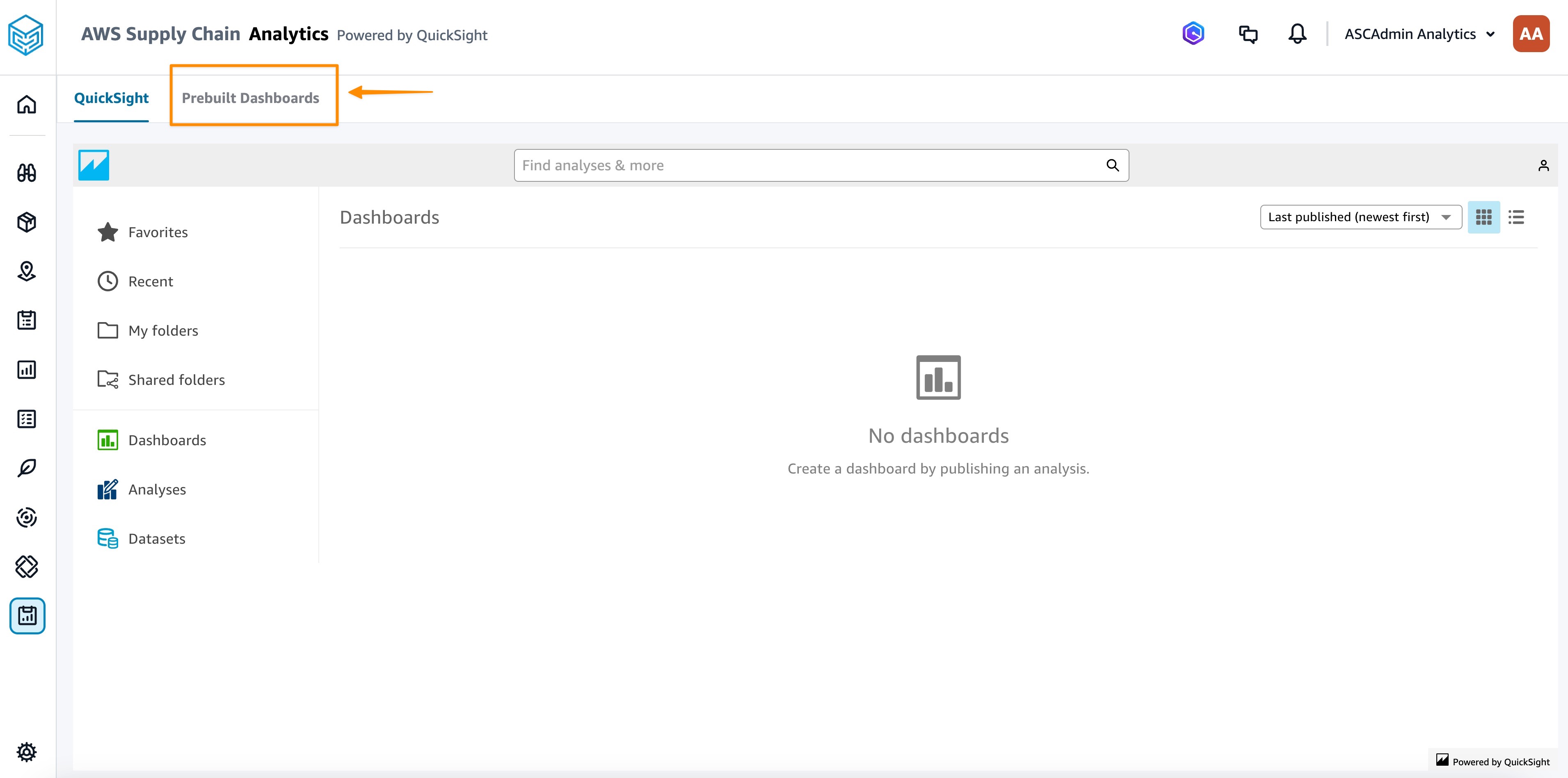Image resolution: width=1568 pixels, height=778 pixels.
Task: Open the Settings gear icon
Action: [x=27, y=753]
